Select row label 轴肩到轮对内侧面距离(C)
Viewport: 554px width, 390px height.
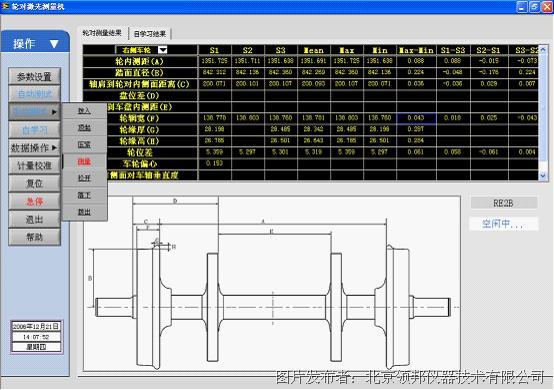tap(140, 84)
